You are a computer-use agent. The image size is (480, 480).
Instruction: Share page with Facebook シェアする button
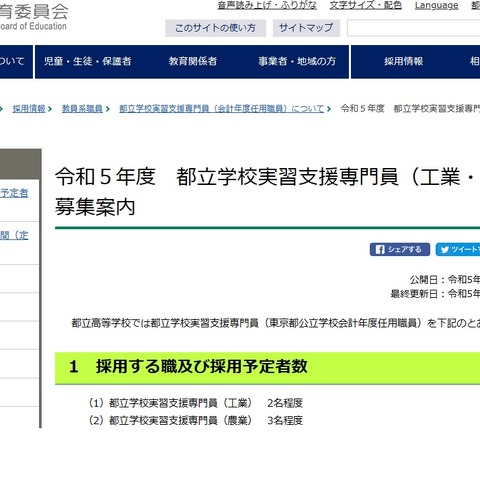(x=400, y=249)
